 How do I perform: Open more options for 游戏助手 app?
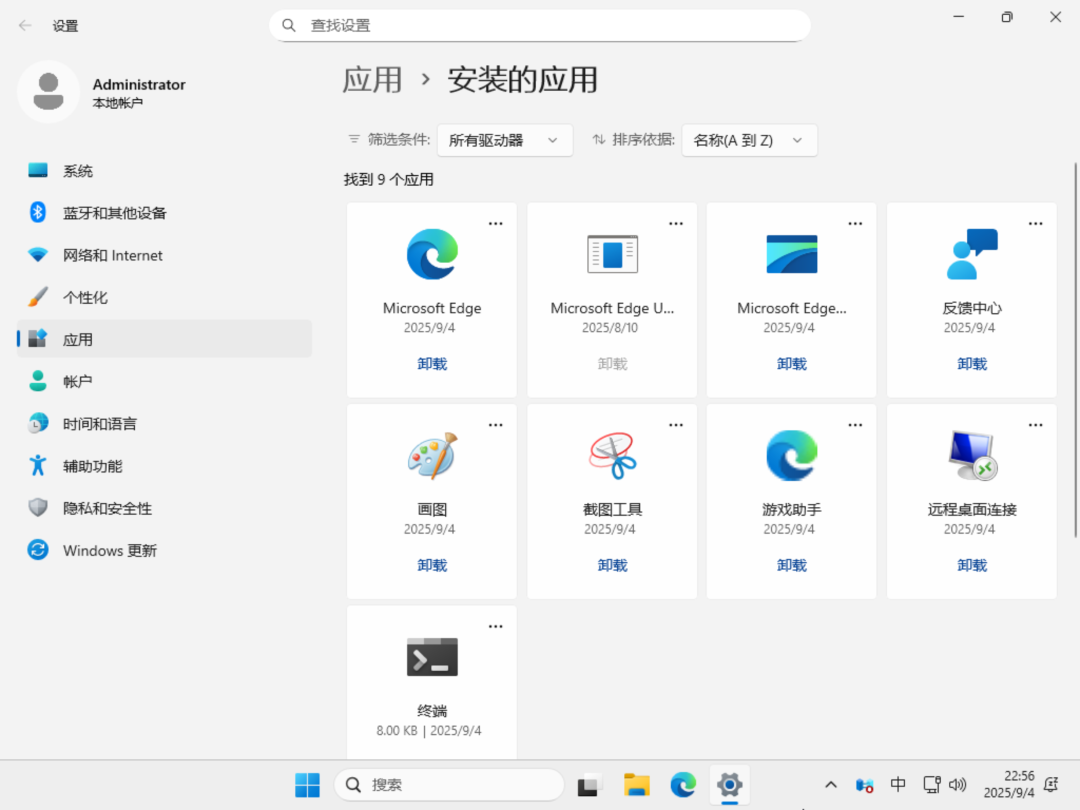point(855,425)
